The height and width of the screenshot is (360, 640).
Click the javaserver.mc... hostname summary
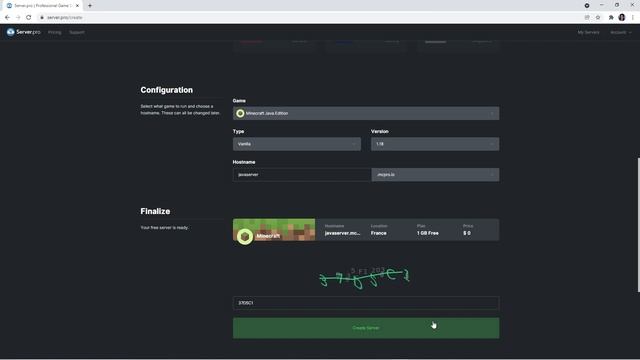tap(342, 233)
